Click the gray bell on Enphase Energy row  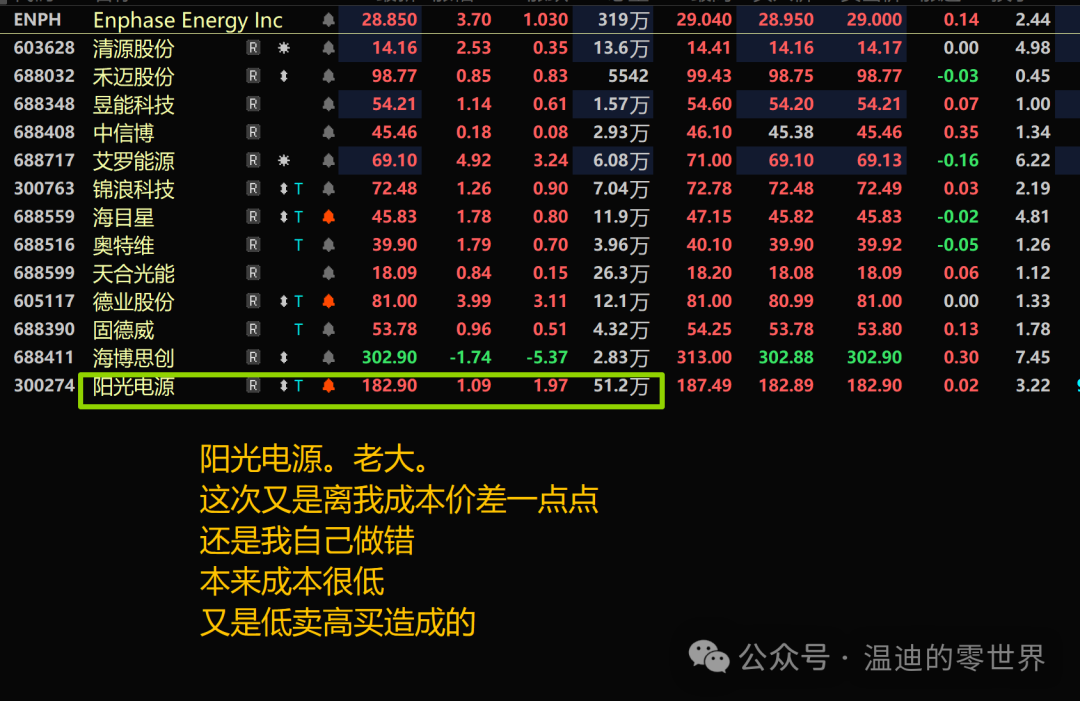[x=329, y=20]
